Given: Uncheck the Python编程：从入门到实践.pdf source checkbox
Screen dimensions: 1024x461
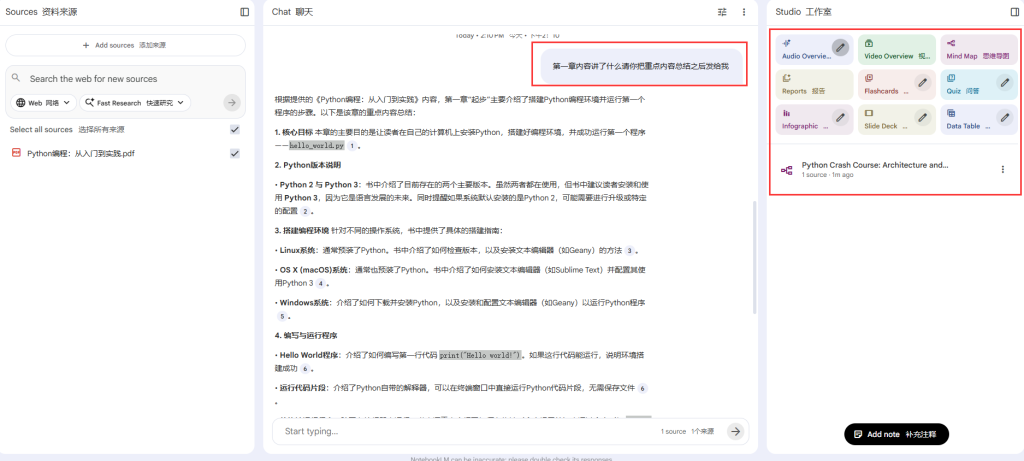Looking at the screenshot, I should tap(234, 153).
